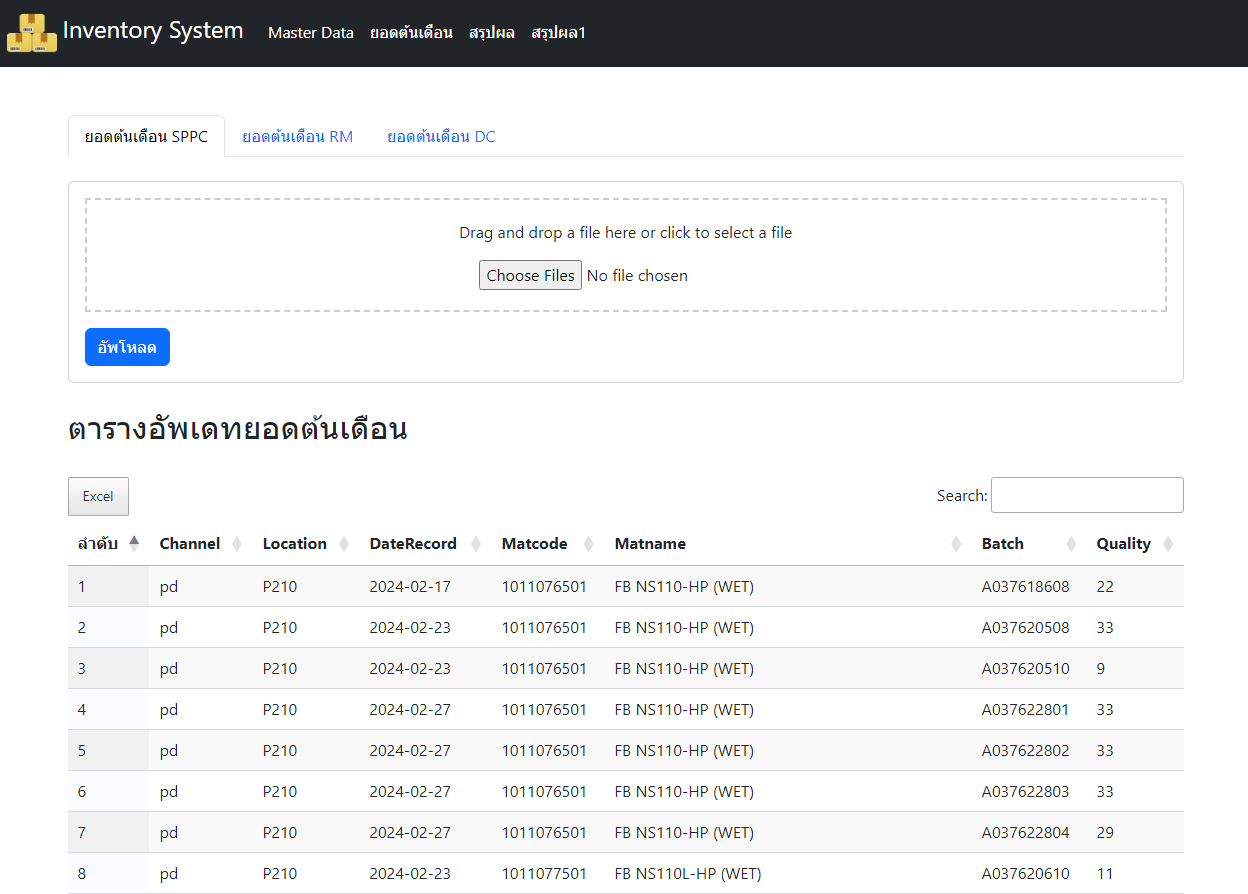The width and height of the screenshot is (1248, 894).
Task: Open the สรุปผล1 nav item
Action: click(x=558, y=33)
